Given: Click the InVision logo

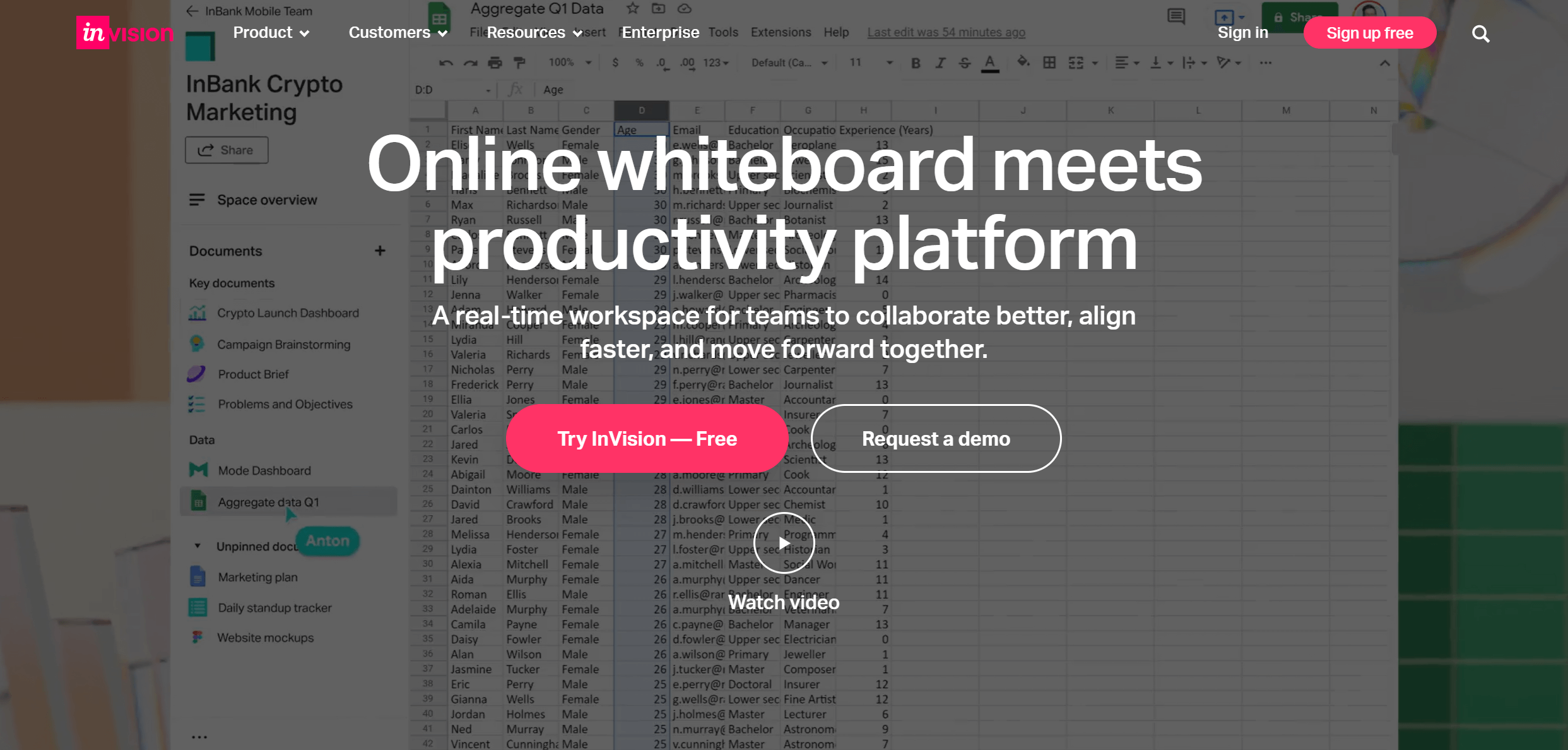Looking at the screenshot, I should (x=124, y=33).
